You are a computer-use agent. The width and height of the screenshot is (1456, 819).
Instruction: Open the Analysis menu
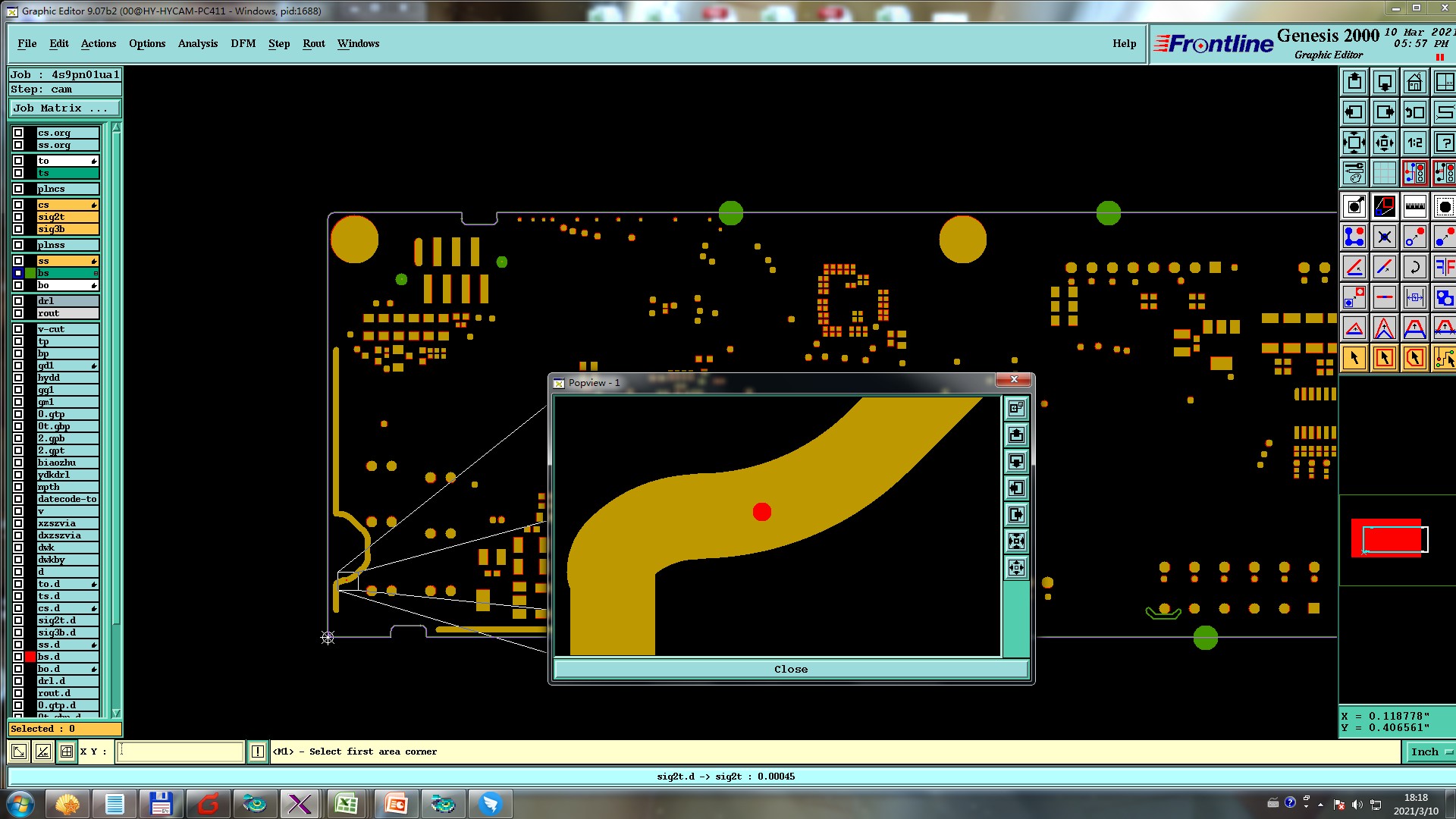pyautogui.click(x=197, y=43)
